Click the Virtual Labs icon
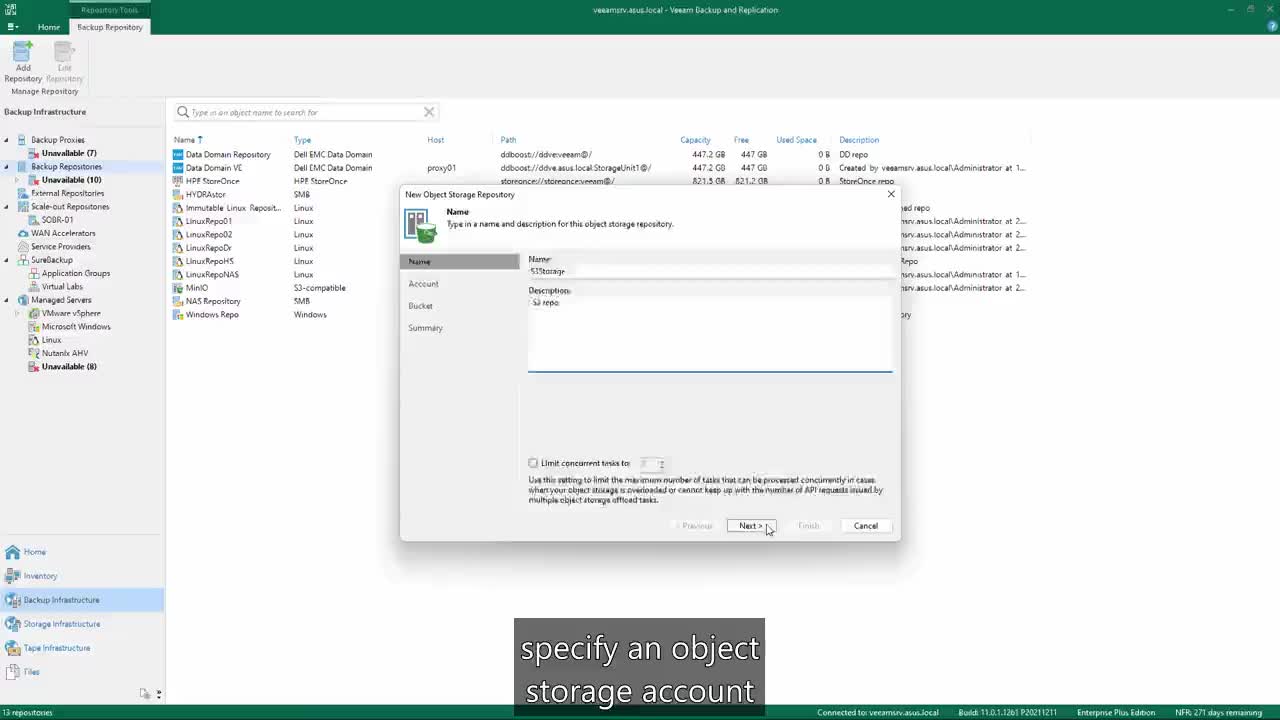The image size is (1280, 720). (33, 287)
